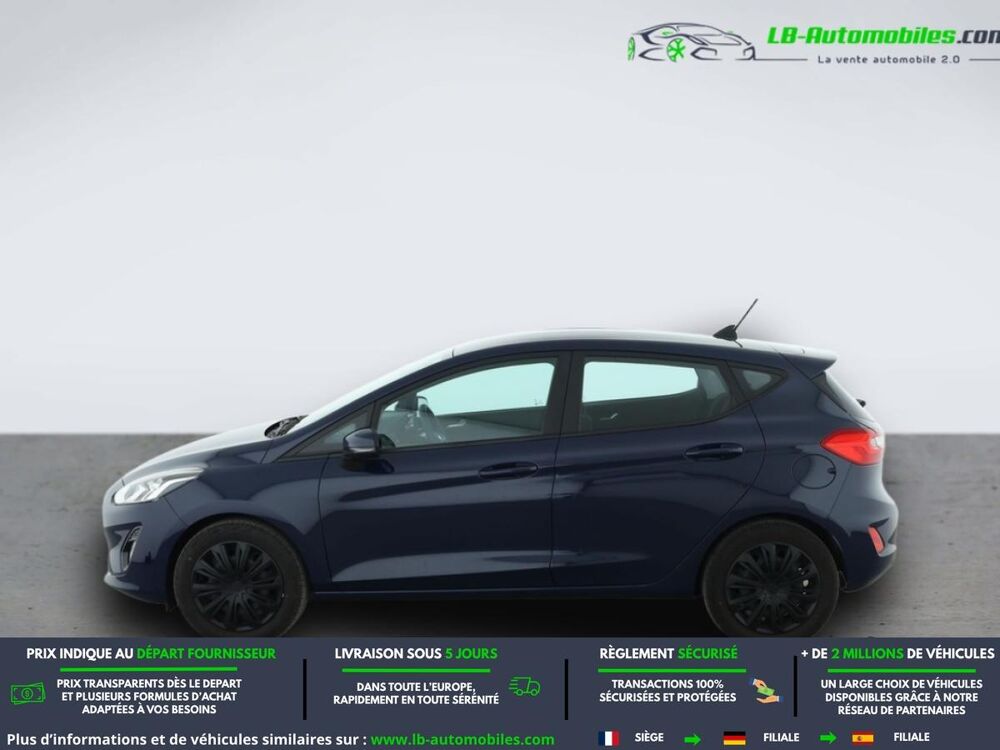Screen dimensions: 1000x750
Task: Open the www.lb-automobiles.com link
Action: click(x=462, y=740)
